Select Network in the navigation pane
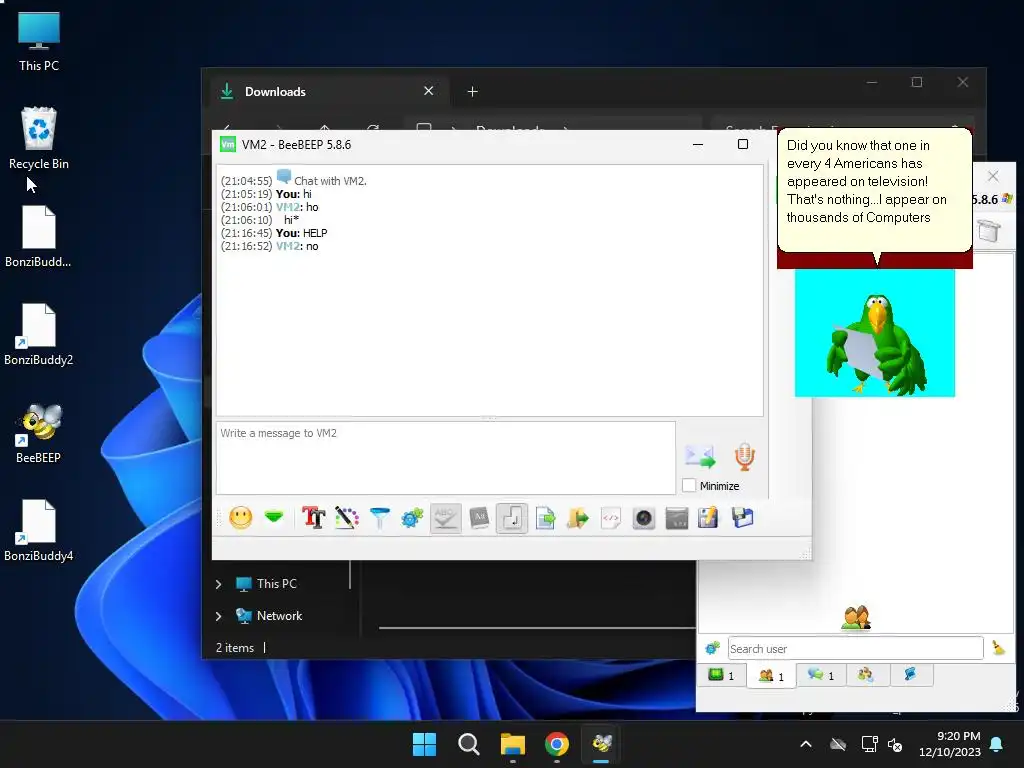1024x768 pixels. tap(269, 616)
